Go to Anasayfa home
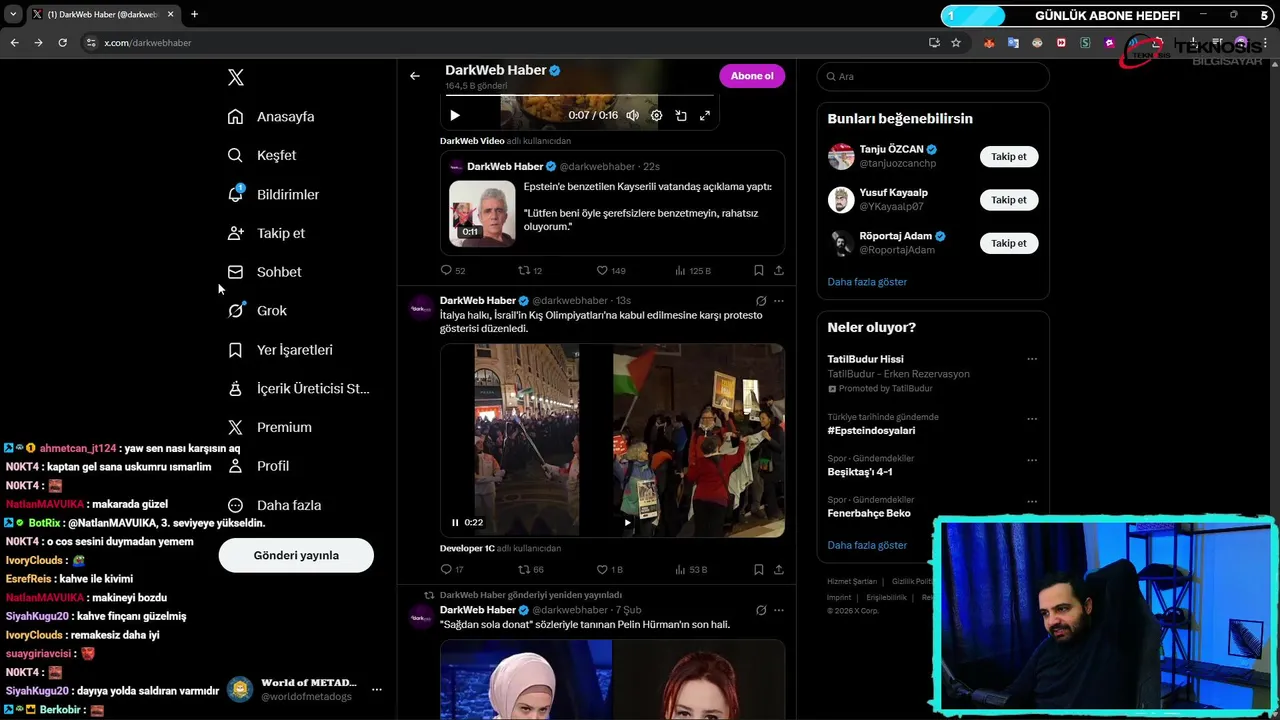Image resolution: width=1280 pixels, height=720 pixels. click(x=271, y=117)
